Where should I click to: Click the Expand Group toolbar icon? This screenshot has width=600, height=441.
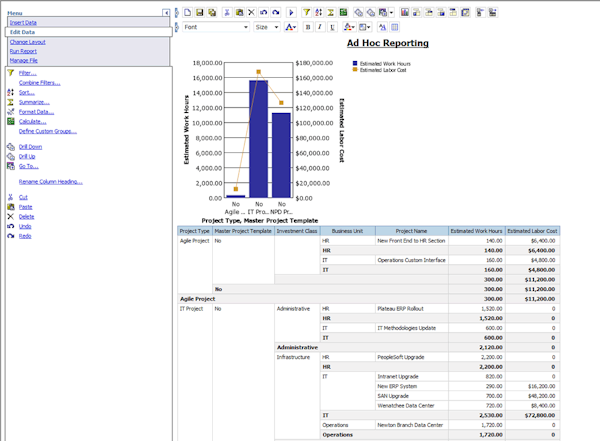492,13
